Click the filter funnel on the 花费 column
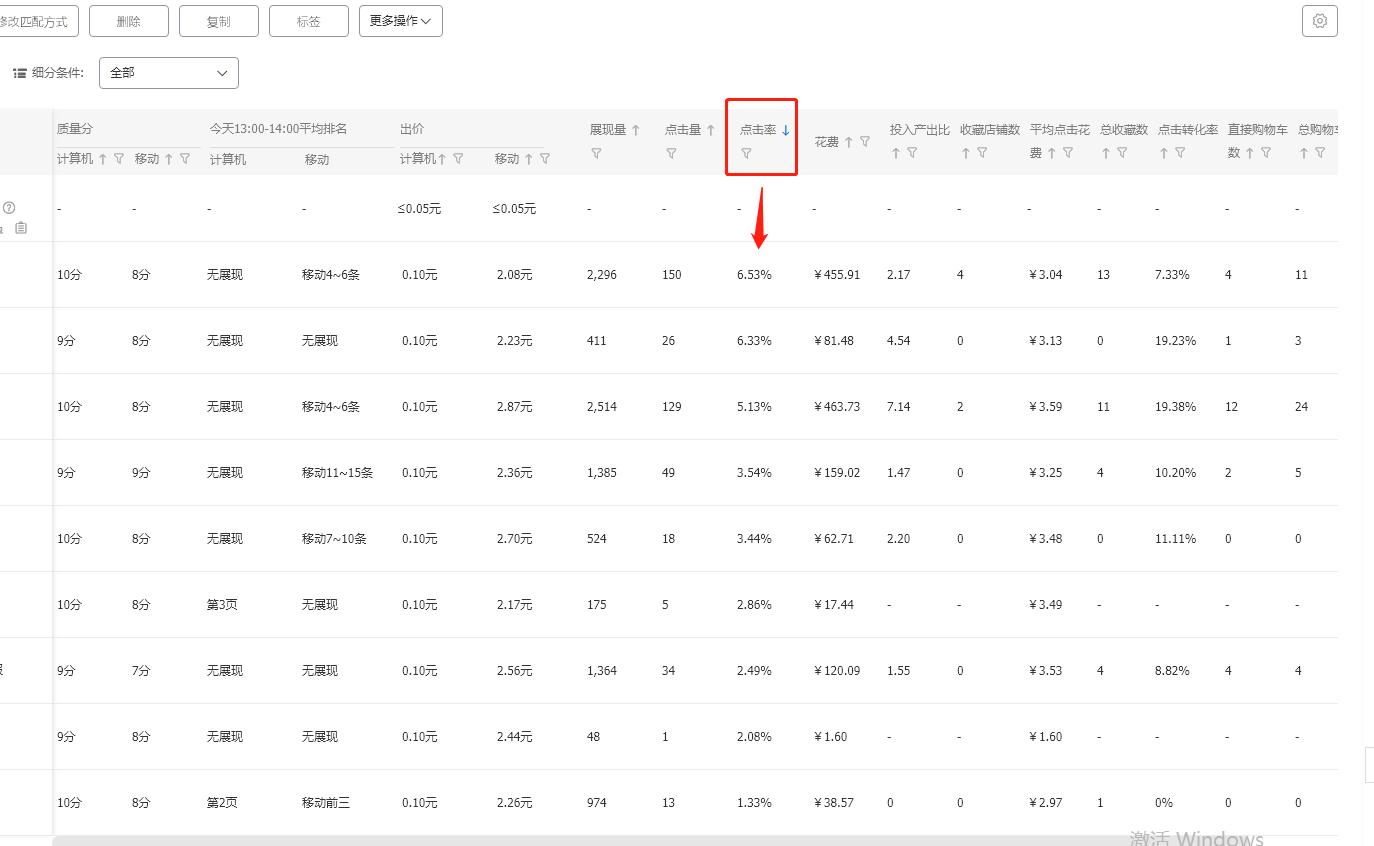Image resolution: width=1374 pixels, height=846 pixels. (x=864, y=142)
